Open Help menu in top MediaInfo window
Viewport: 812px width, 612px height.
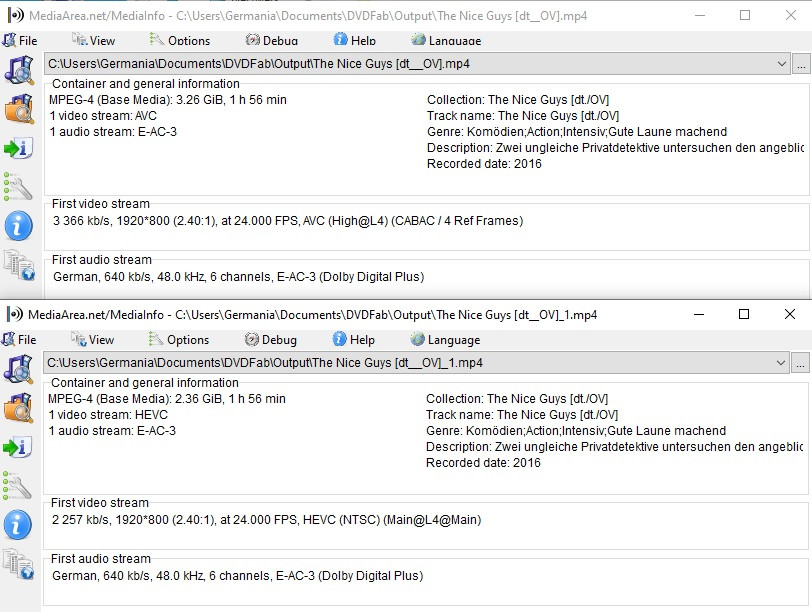click(355, 40)
